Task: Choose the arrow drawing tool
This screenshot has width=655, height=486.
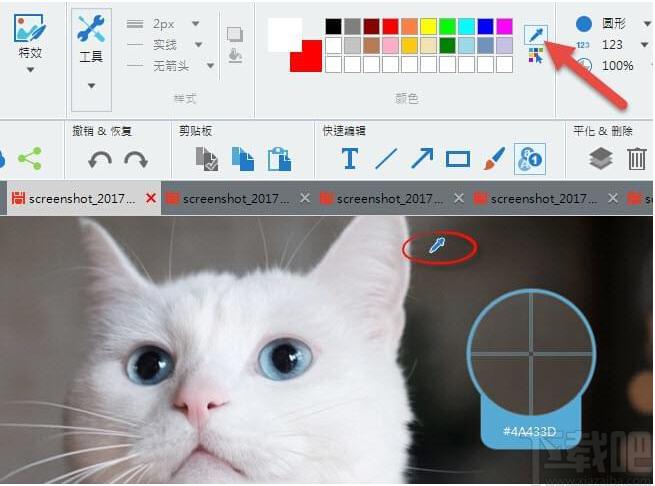Action: tap(422, 158)
